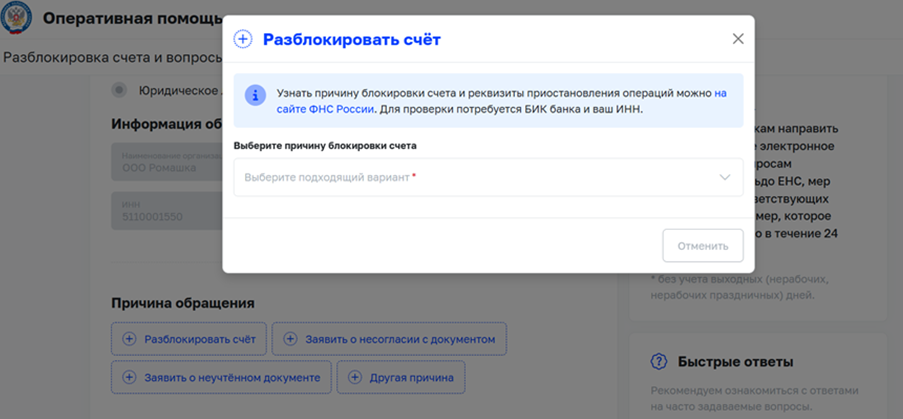Click the Оперативная помощь page title

pos(132,19)
